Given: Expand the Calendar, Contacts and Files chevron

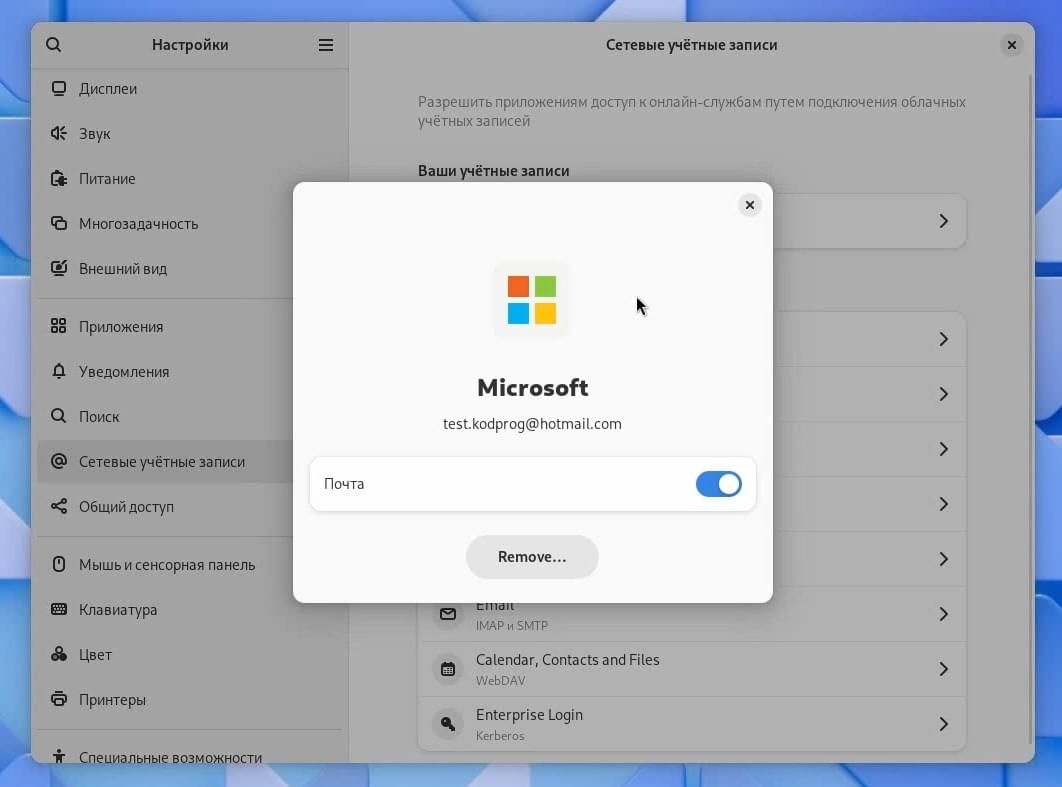Looking at the screenshot, I should (x=943, y=669).
